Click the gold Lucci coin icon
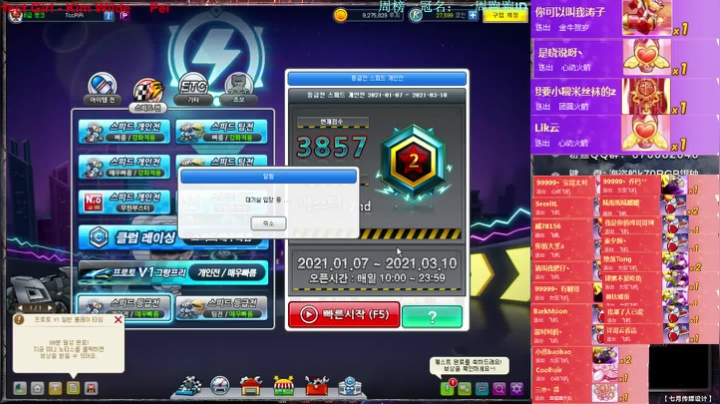Screen dimensions: 720x404 pyautogui.click(x=341, y=15)
